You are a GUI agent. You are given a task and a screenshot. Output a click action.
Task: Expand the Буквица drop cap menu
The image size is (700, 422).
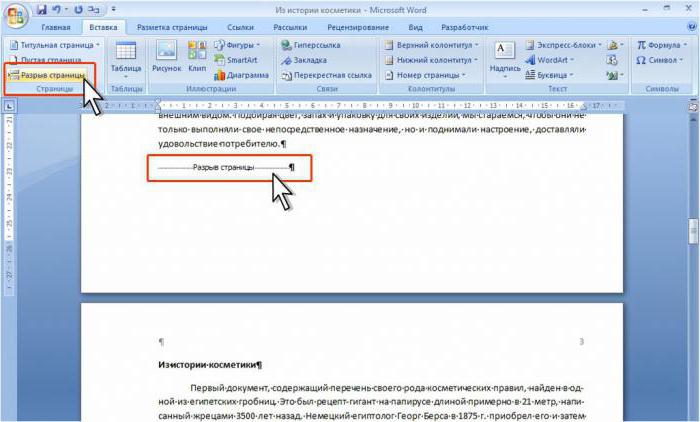coord(549,75)
